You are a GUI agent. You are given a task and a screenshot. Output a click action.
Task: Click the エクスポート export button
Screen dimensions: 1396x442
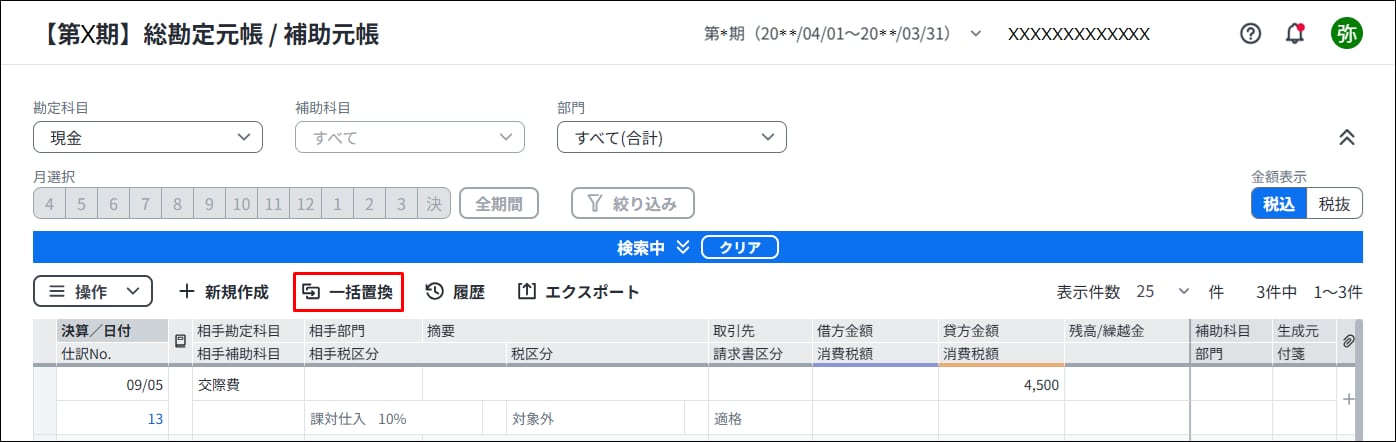579,292
